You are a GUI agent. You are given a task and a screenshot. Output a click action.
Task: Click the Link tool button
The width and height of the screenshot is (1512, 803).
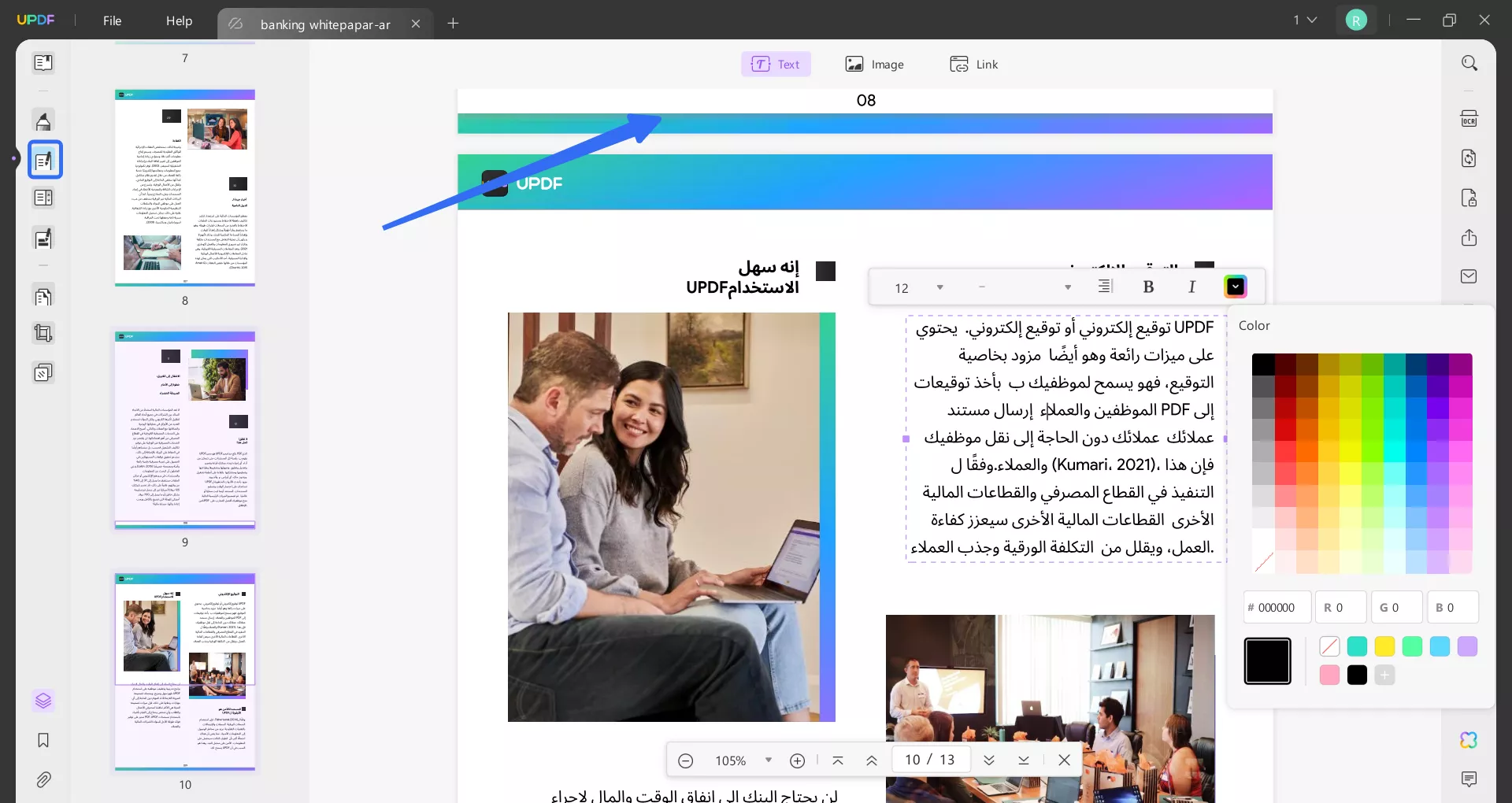tap(974, 64)
